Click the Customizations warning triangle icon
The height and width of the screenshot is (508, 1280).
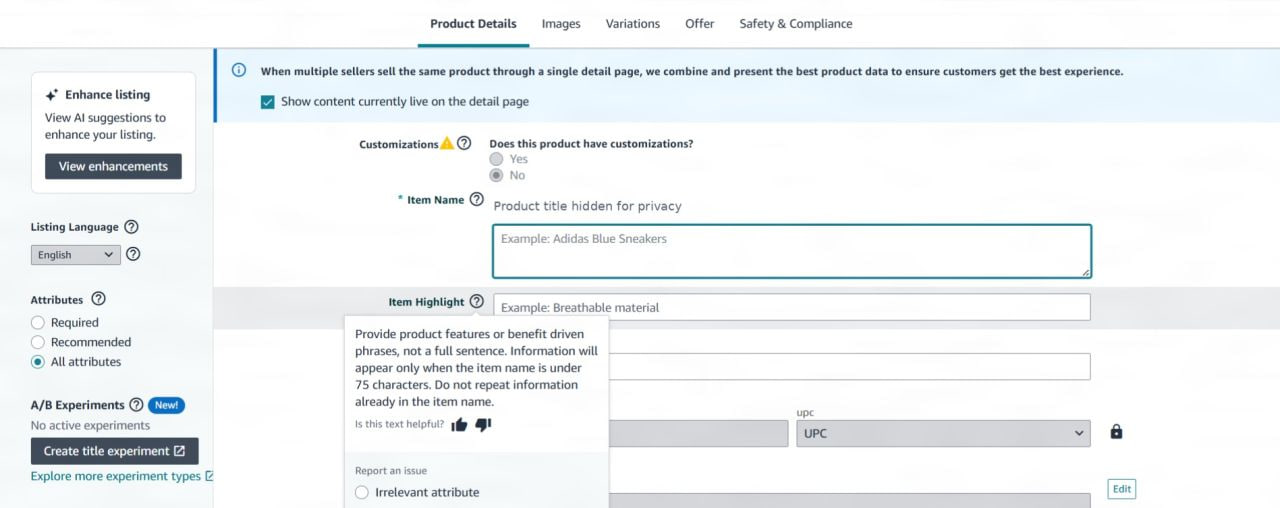point(447,144)
